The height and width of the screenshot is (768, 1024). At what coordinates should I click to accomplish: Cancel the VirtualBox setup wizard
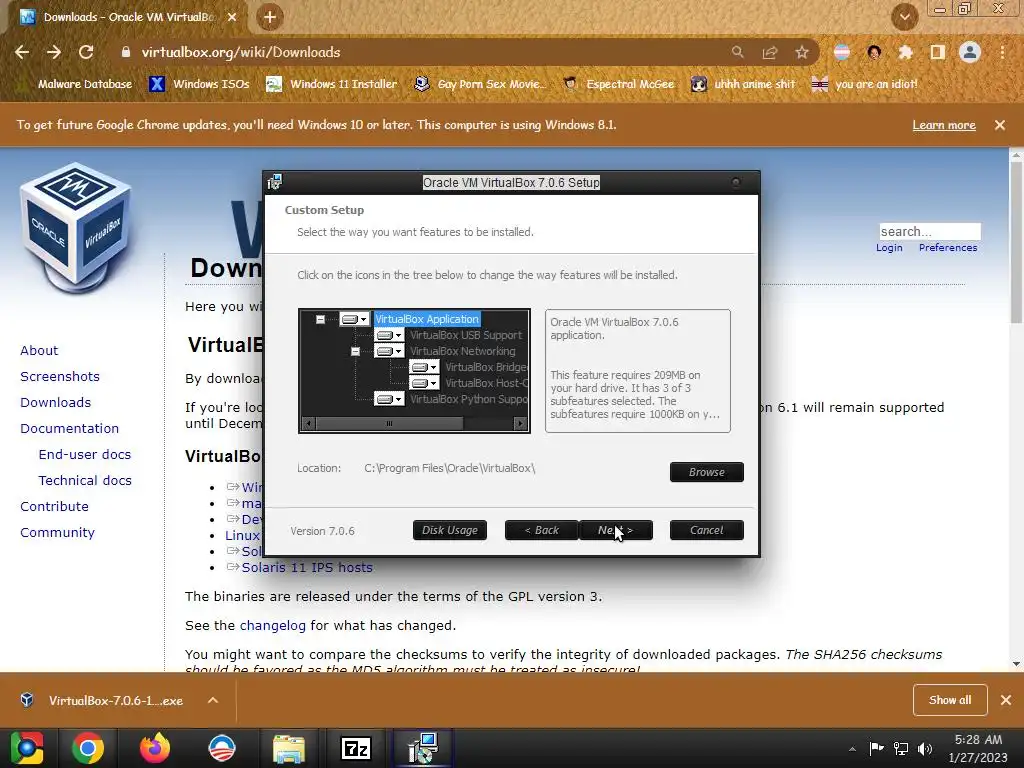pos(707,530)
